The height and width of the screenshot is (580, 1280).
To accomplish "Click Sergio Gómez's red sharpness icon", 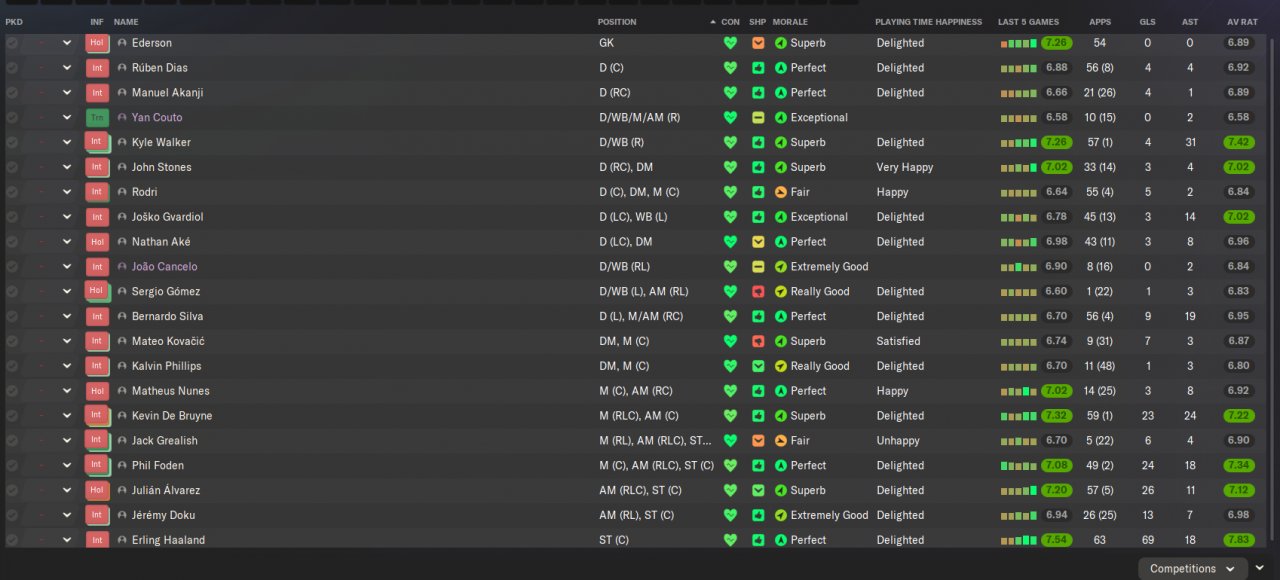I will pos(758,292).
